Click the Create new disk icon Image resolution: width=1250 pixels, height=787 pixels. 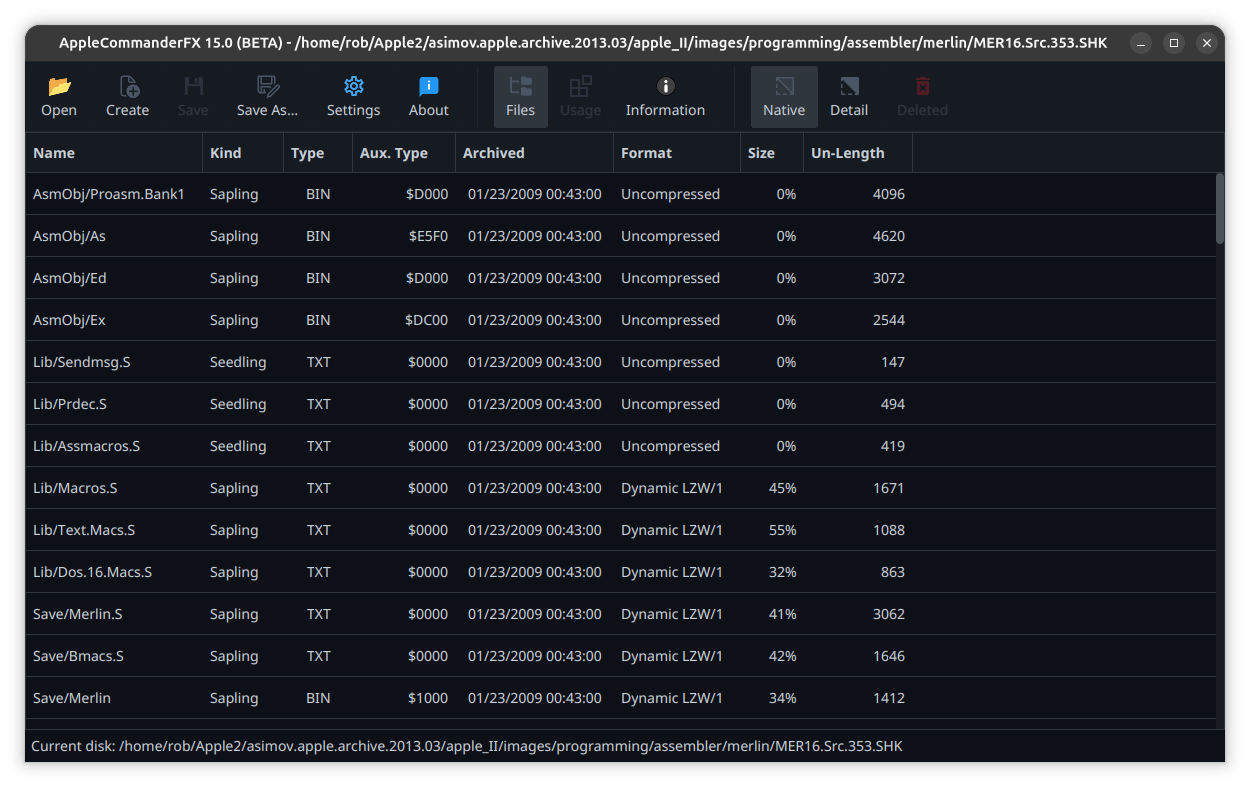128,97
